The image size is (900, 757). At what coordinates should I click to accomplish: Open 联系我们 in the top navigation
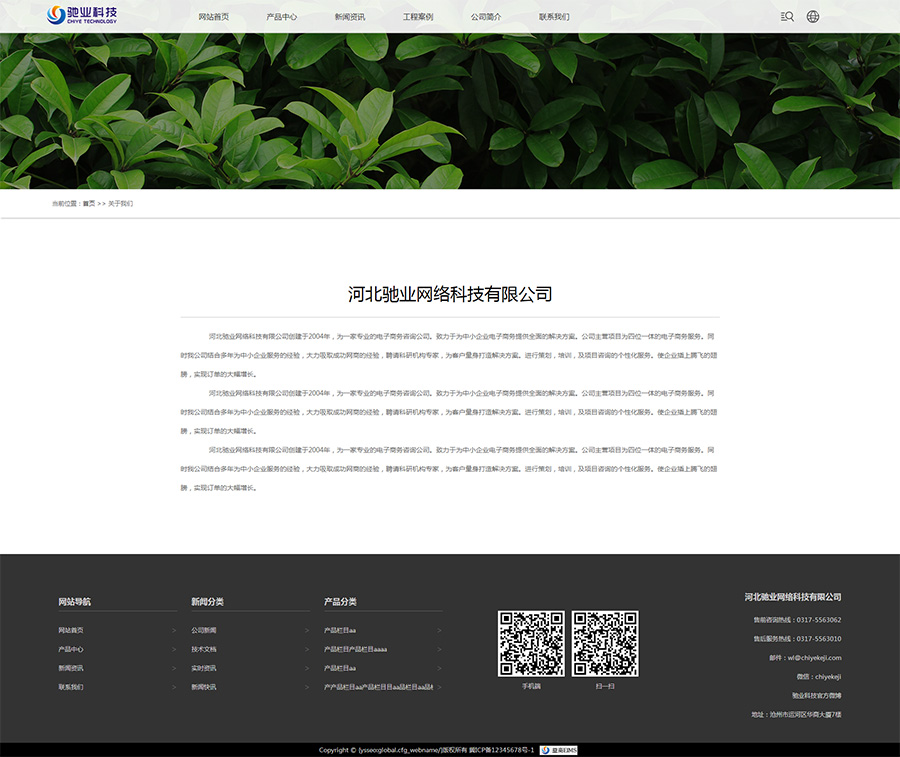tap(554, 17)
